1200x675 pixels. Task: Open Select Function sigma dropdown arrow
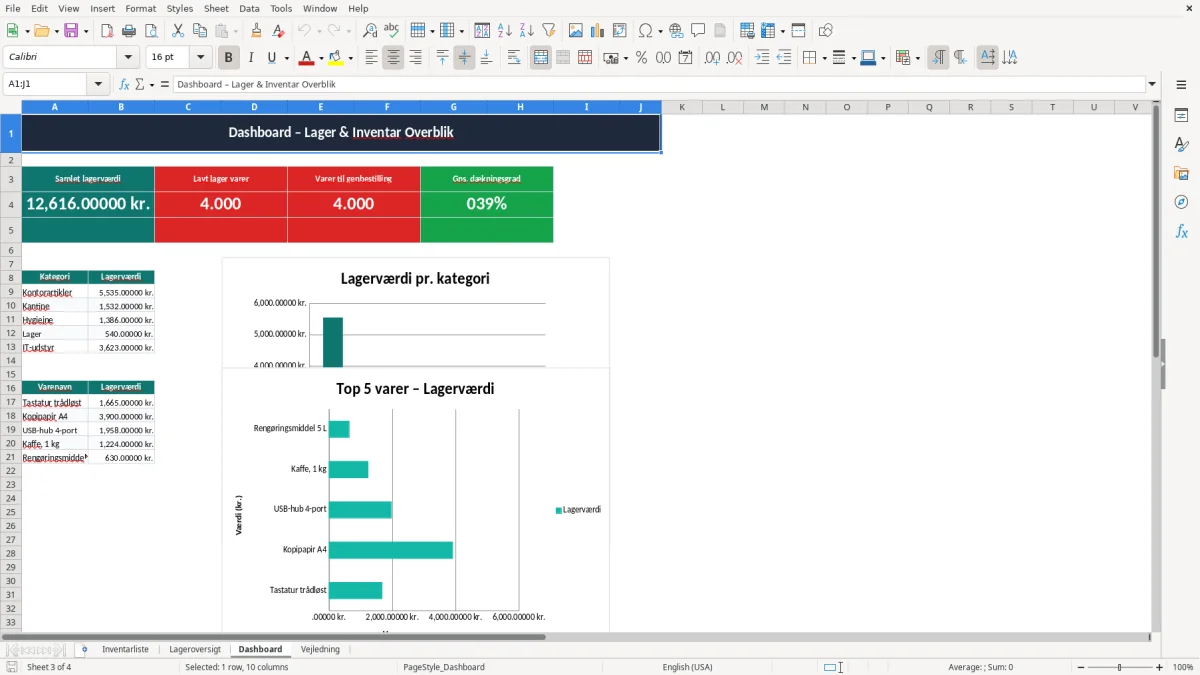[152, 85]
